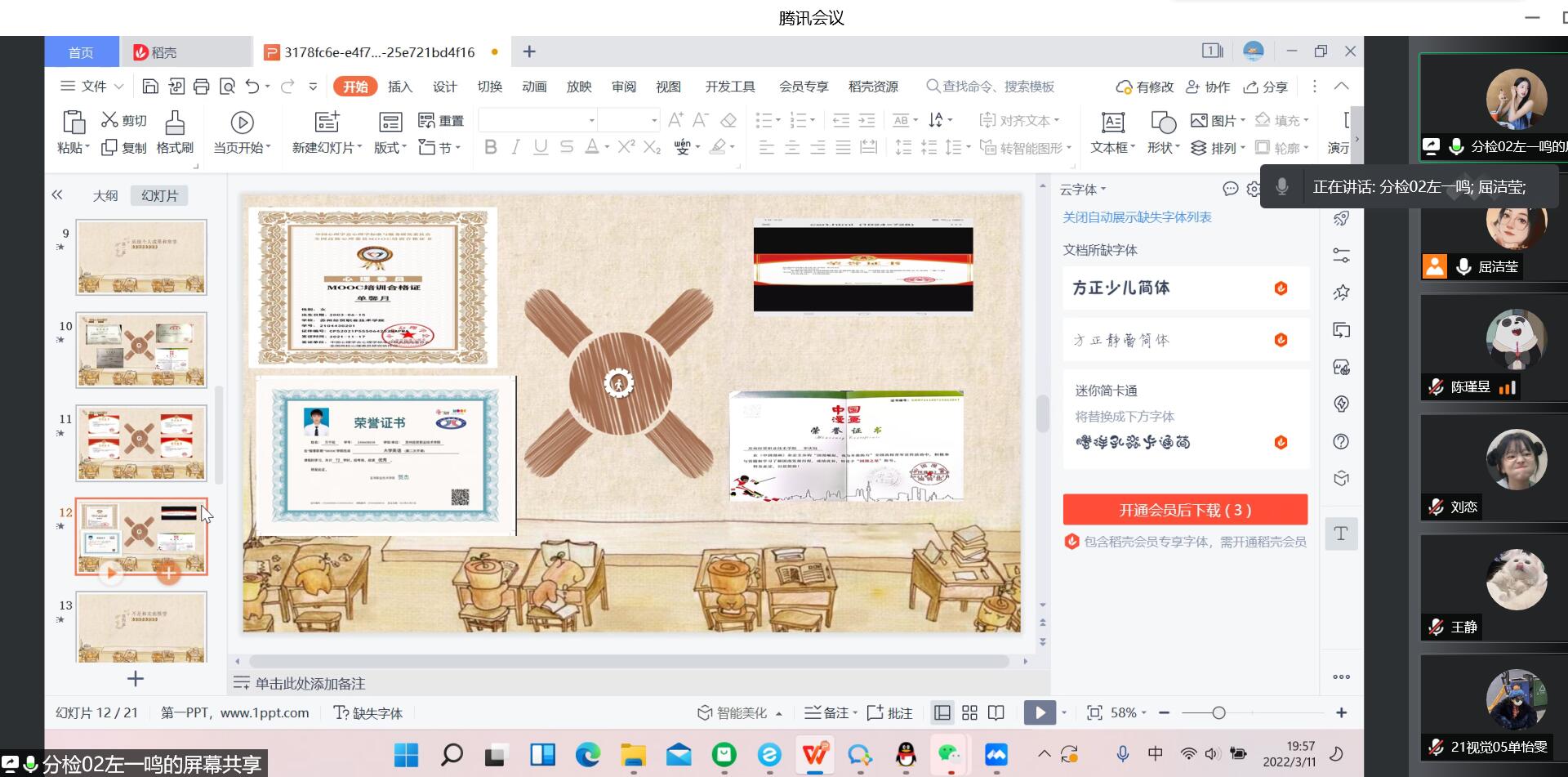This screenshot has width=1568, height=777.
Task: Click 关闭自动展示缺失字体列表 link
Action: coord(1137,217)
